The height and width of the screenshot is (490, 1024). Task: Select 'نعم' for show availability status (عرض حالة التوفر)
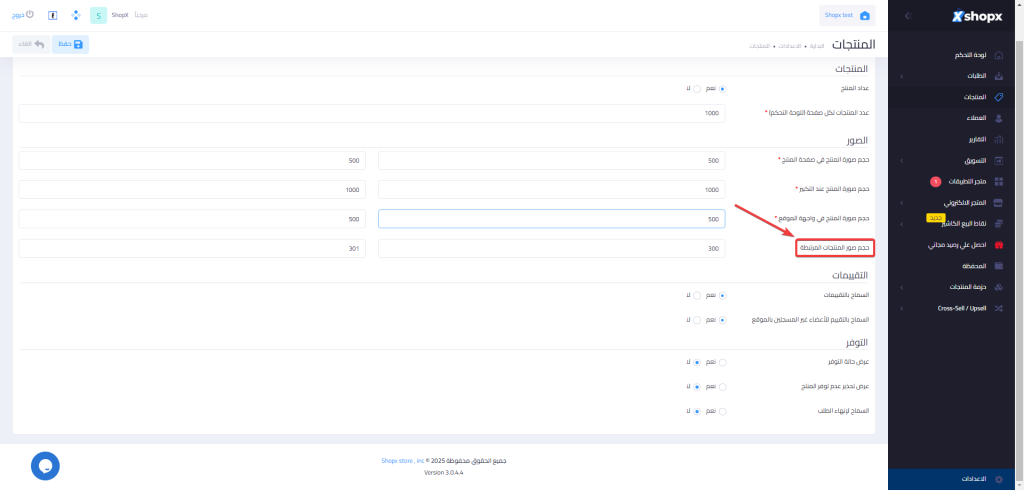[x=723, y=362]
